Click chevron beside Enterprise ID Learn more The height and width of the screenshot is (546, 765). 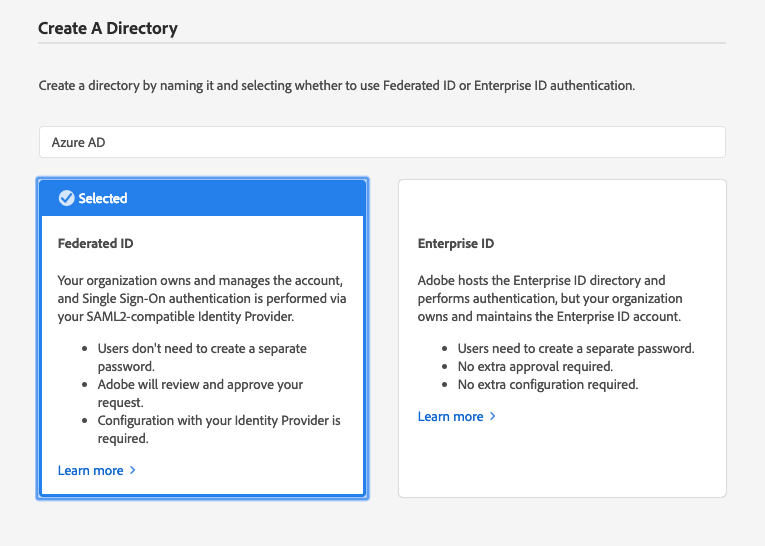pos(492,416)
